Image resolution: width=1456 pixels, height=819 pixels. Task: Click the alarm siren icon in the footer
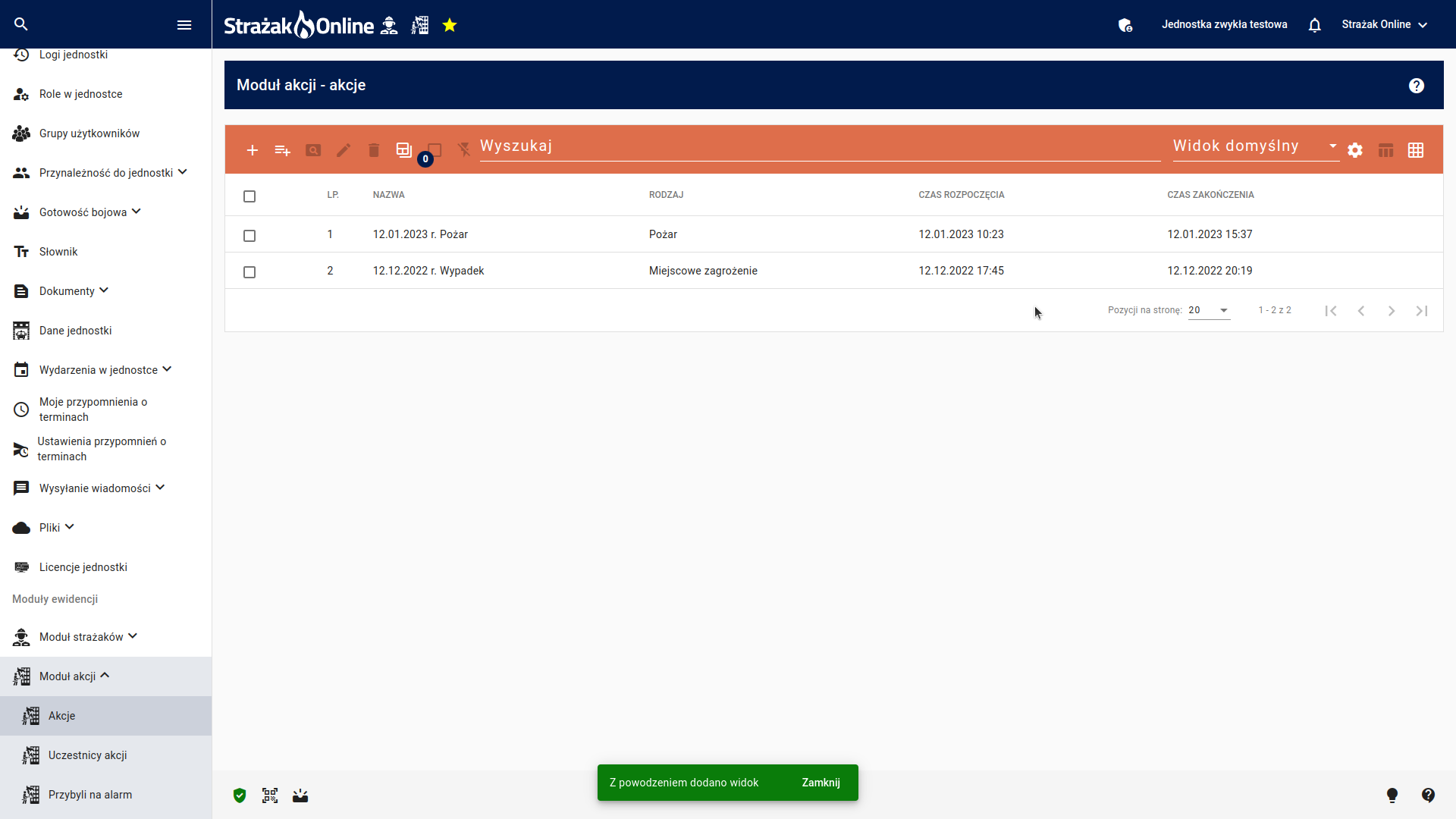click(x=300, y=795)
